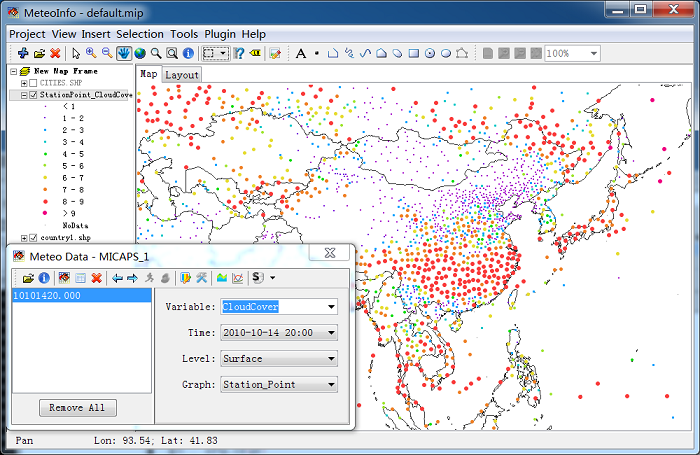Viewport: 700px width, 455px height.
Task: Click the Identifier info icon in main toolbar
Action: click(188, 54)
